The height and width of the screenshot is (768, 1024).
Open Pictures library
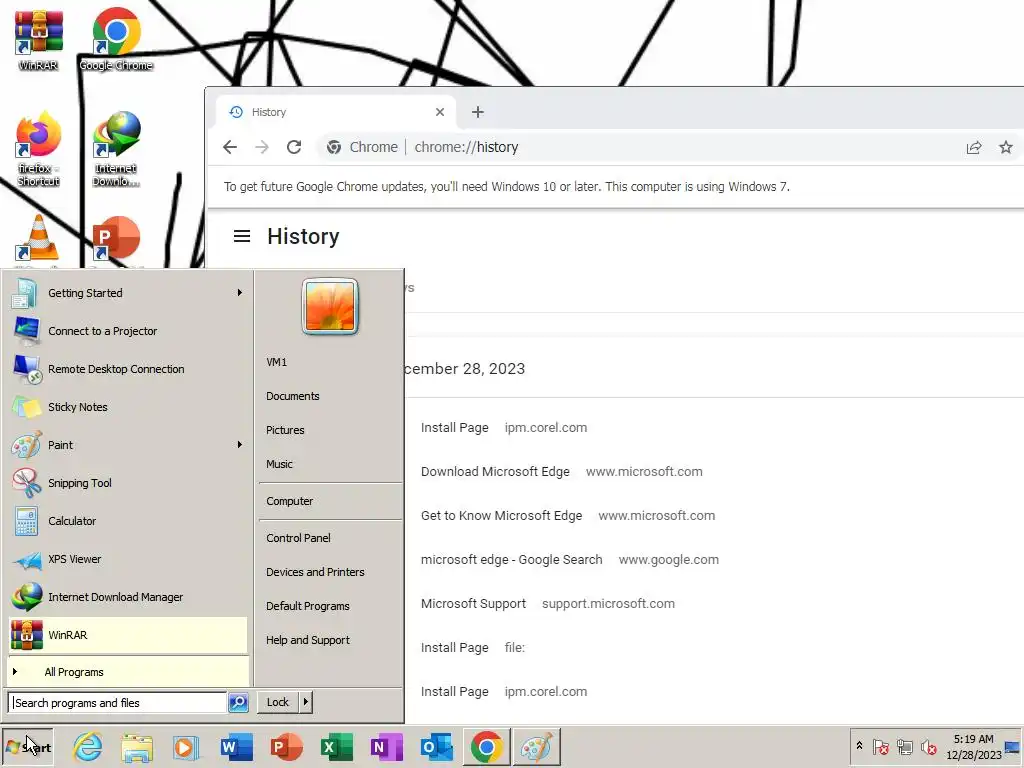coord(330,430)
